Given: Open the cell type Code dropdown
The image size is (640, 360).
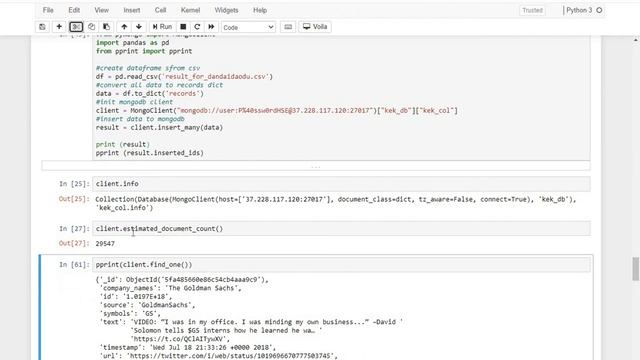Looking at the screenshot, I should 248,27.
